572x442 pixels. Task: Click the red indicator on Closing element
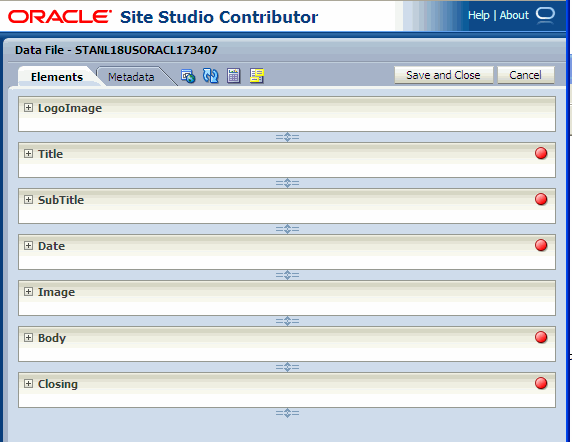click(541, 383)
